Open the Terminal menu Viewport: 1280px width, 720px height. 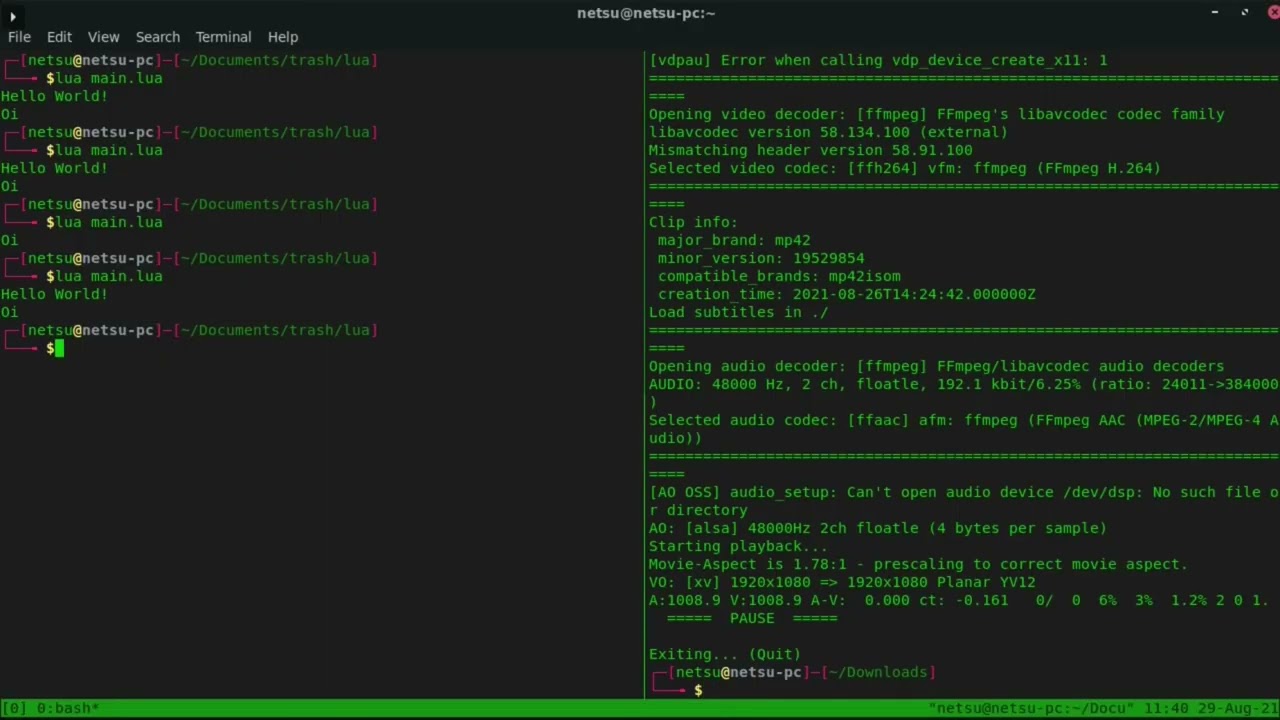223,37
